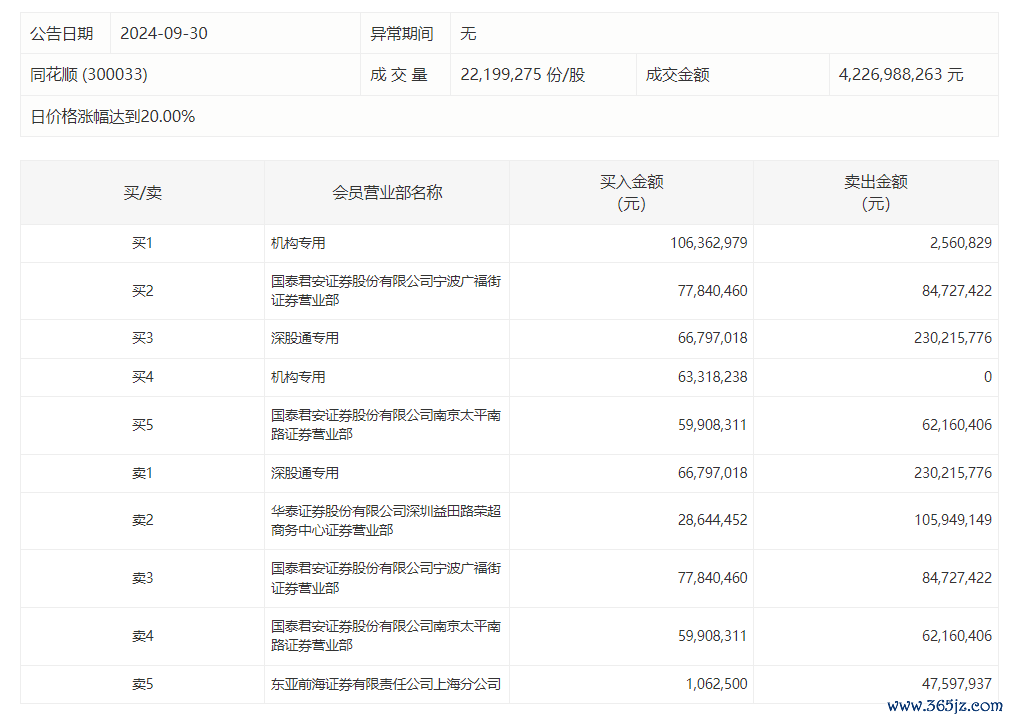Viewport: 1010px width, 721px height.
Task: Click the 会员营业部名称 column header
Action: pyautogui.click(x=387, y=193)
